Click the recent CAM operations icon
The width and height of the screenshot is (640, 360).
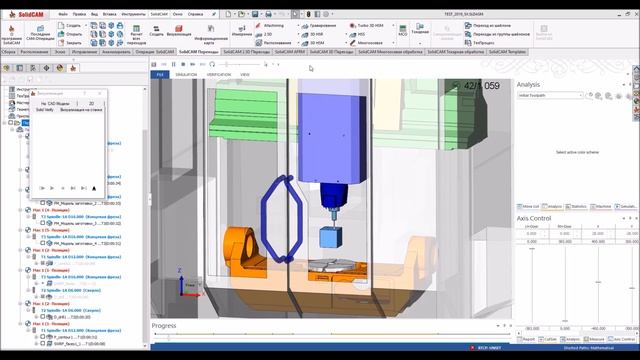coord(40,29)
